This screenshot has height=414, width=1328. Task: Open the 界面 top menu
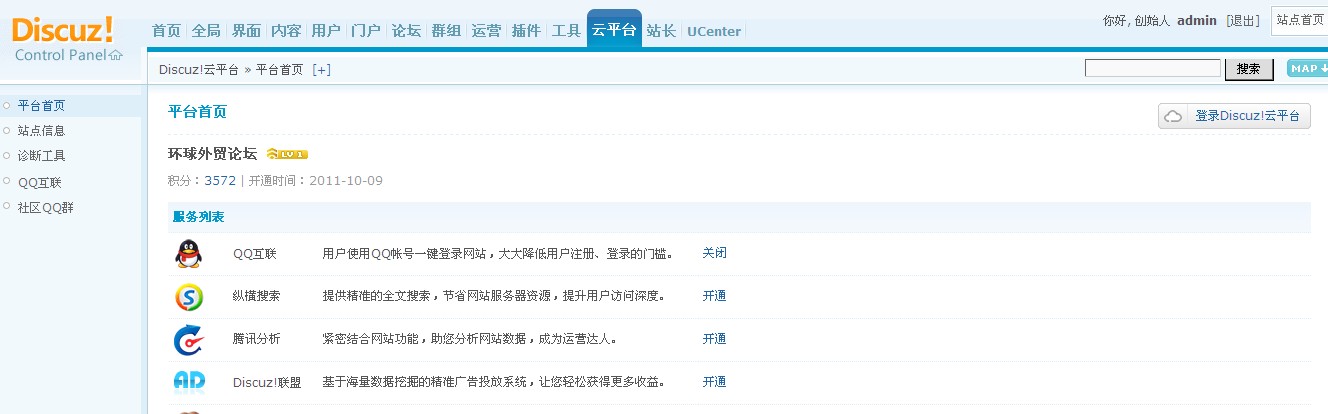246,31
